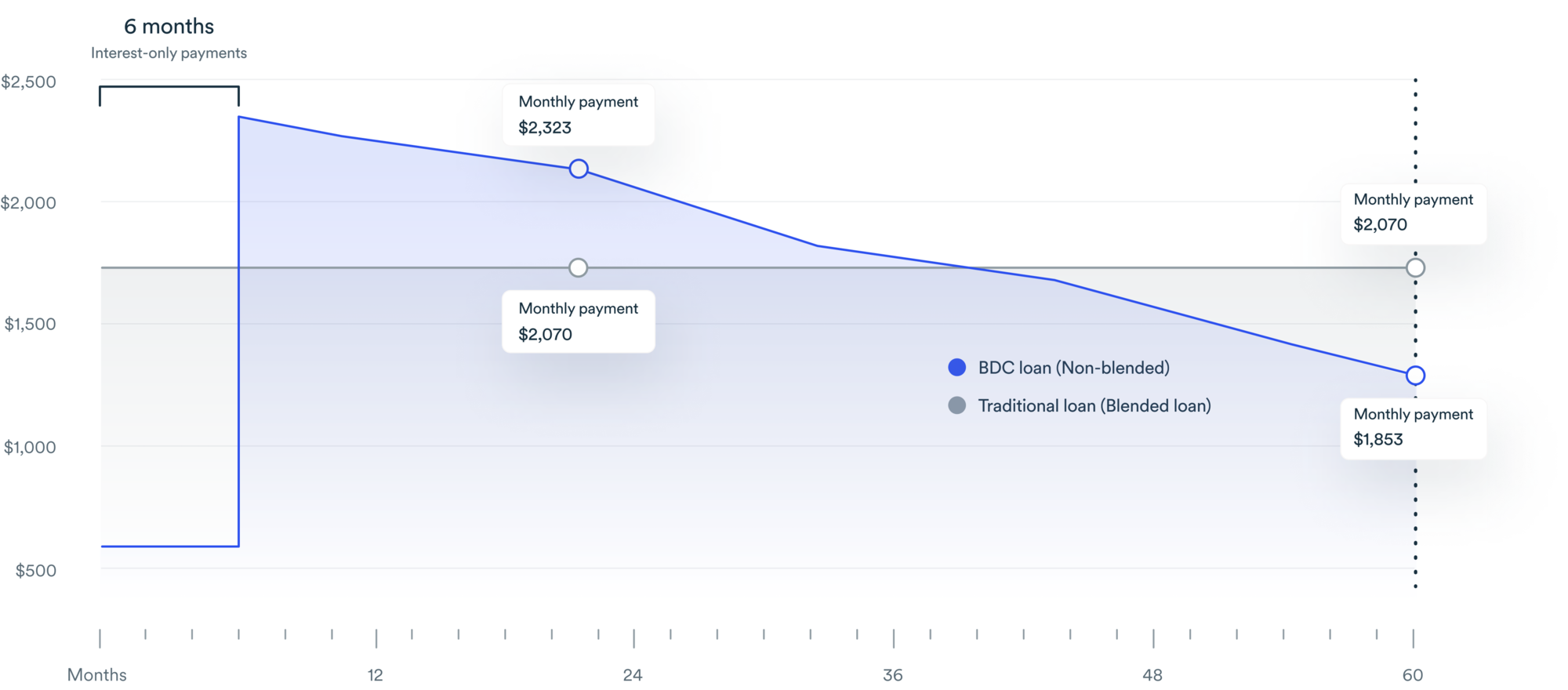The height and width of the screenshot is (690, 1568).
Task: Click the blue BDC data point near month 22
Action: pyautogui.click(x=579, y=169)
